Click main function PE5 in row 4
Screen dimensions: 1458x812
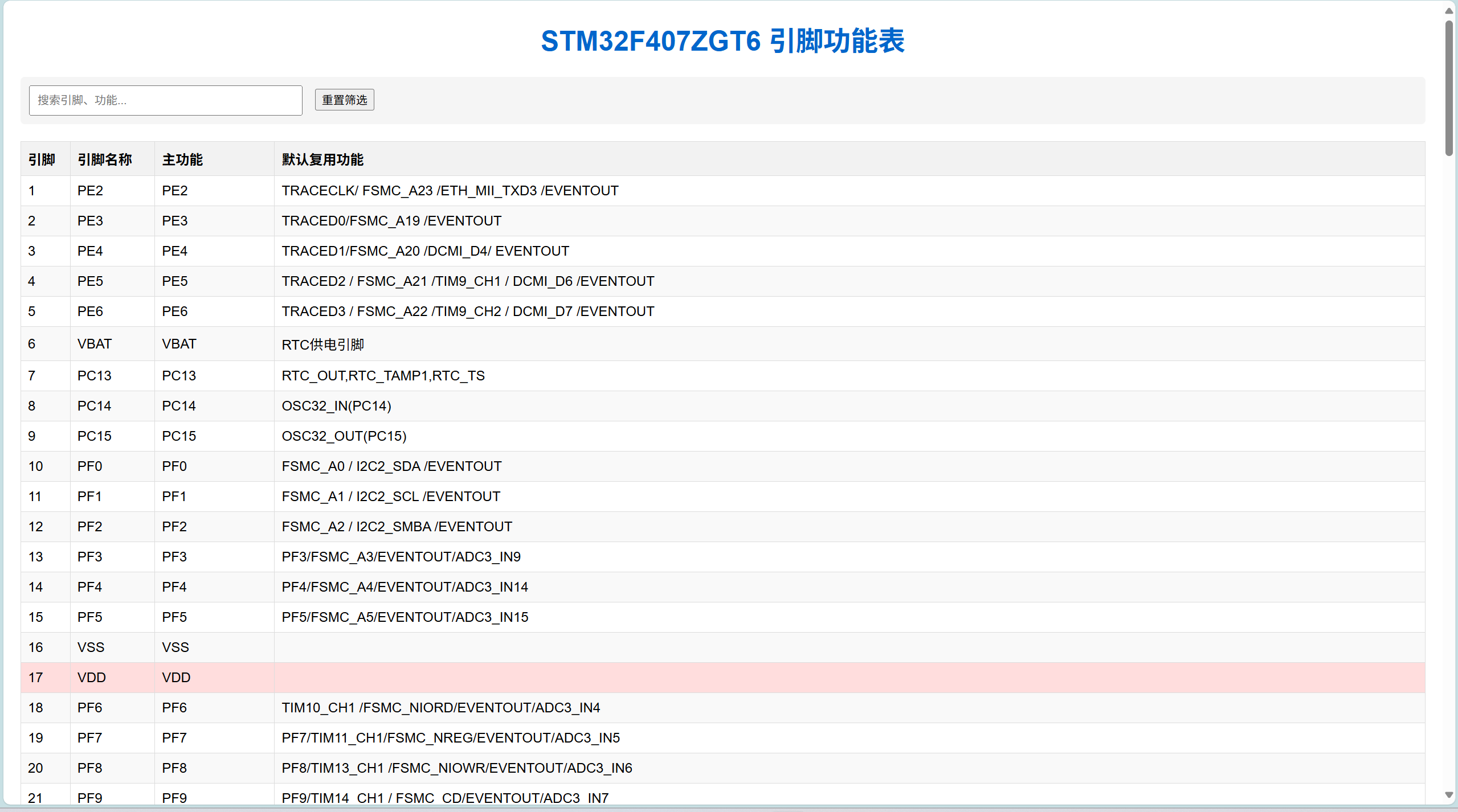(214, 281)
